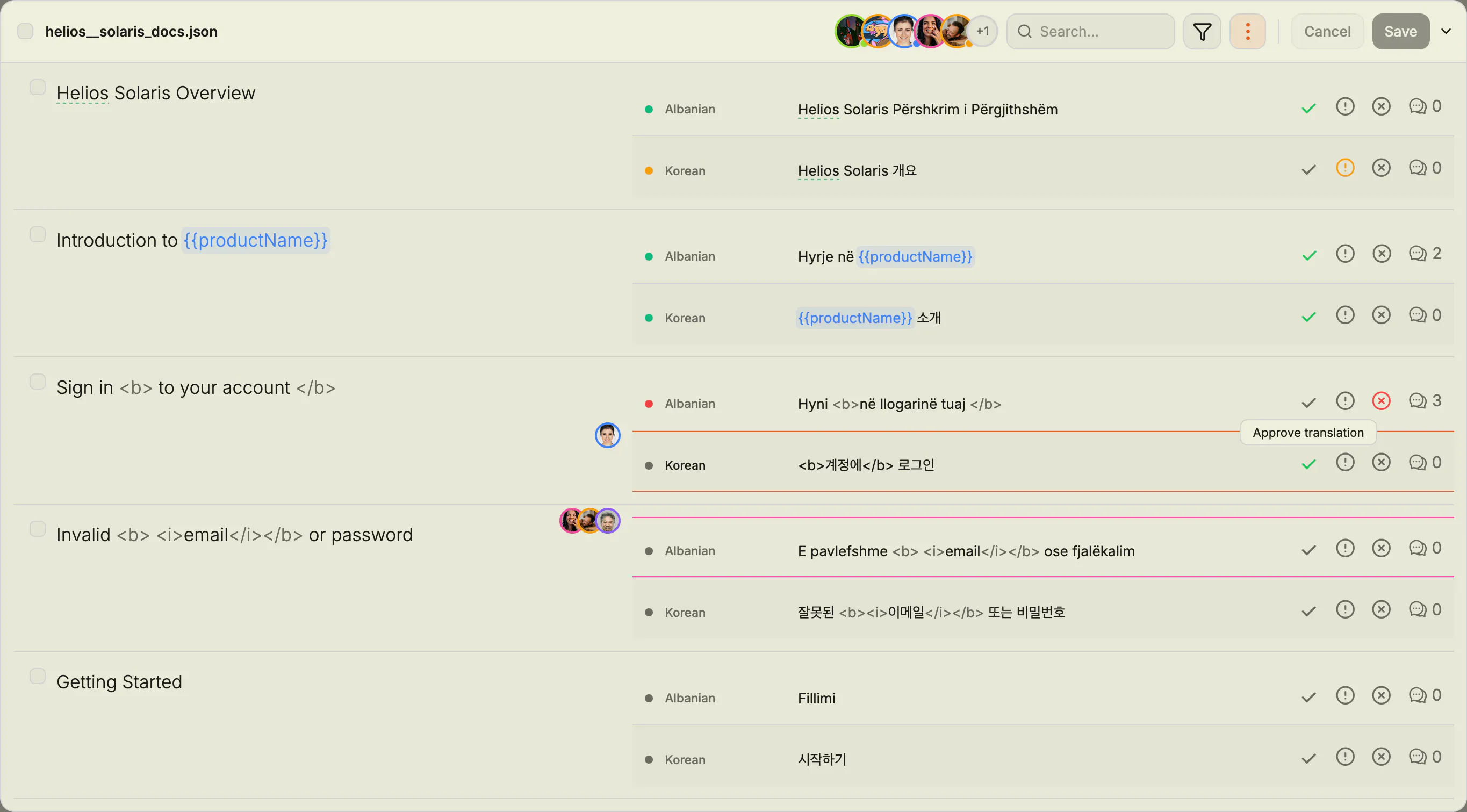The height and width of the screenshot is (812, 1467).
Task: Open comments for Albanian 'E pavlefshme' row
Action: pyautogui.click(x=1425, y=548)
